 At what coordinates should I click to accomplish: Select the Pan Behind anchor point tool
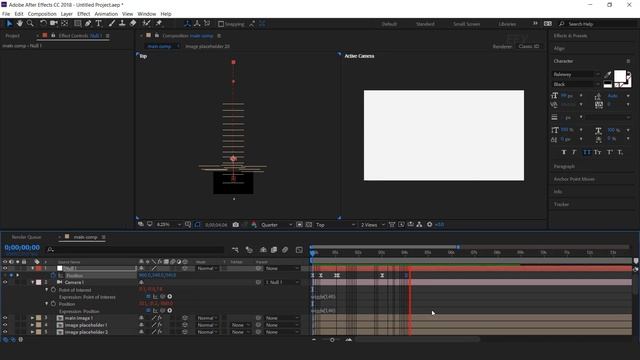[x=64, y=24]
